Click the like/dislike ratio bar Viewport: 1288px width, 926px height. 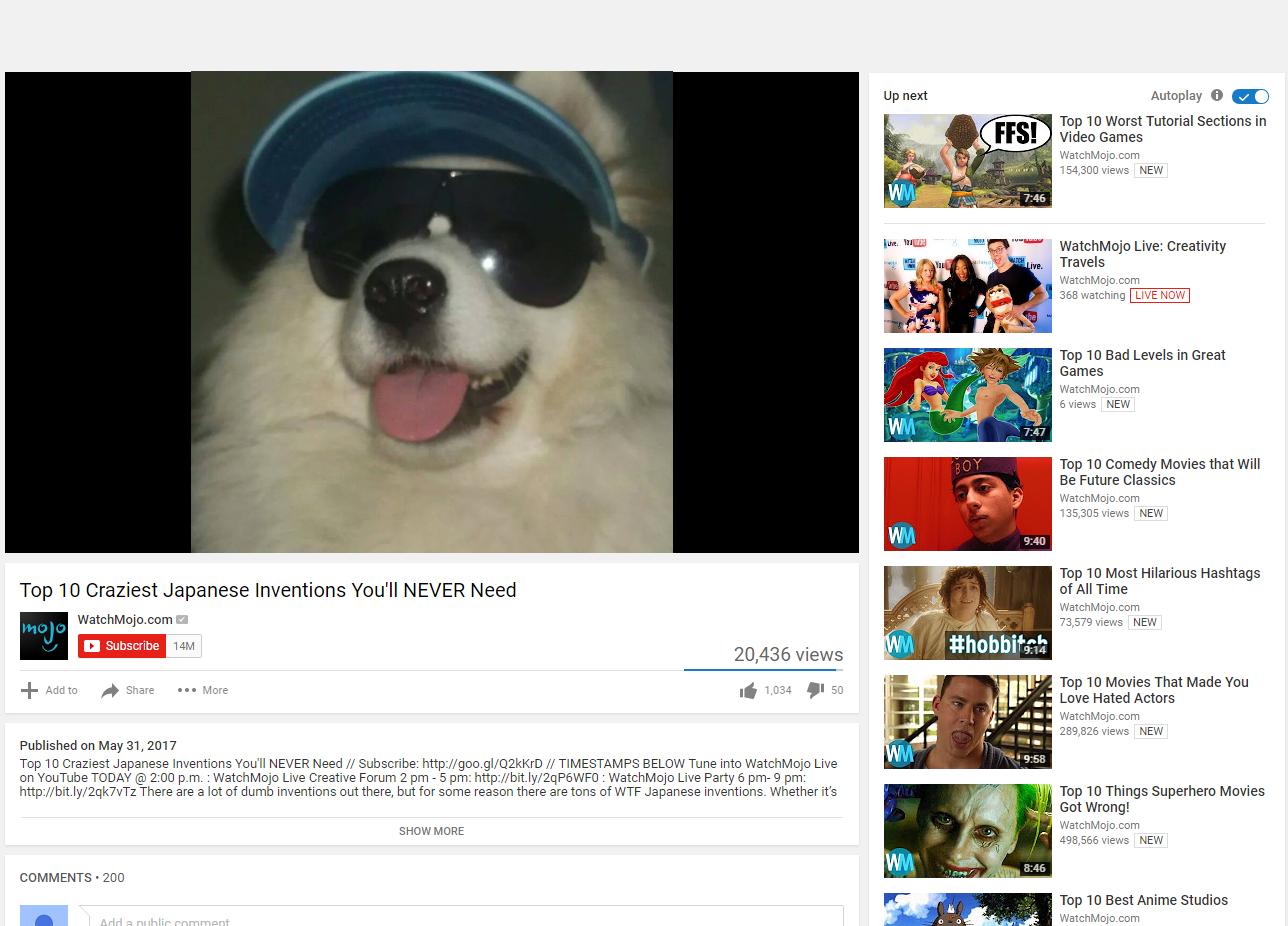click(762, 669)
